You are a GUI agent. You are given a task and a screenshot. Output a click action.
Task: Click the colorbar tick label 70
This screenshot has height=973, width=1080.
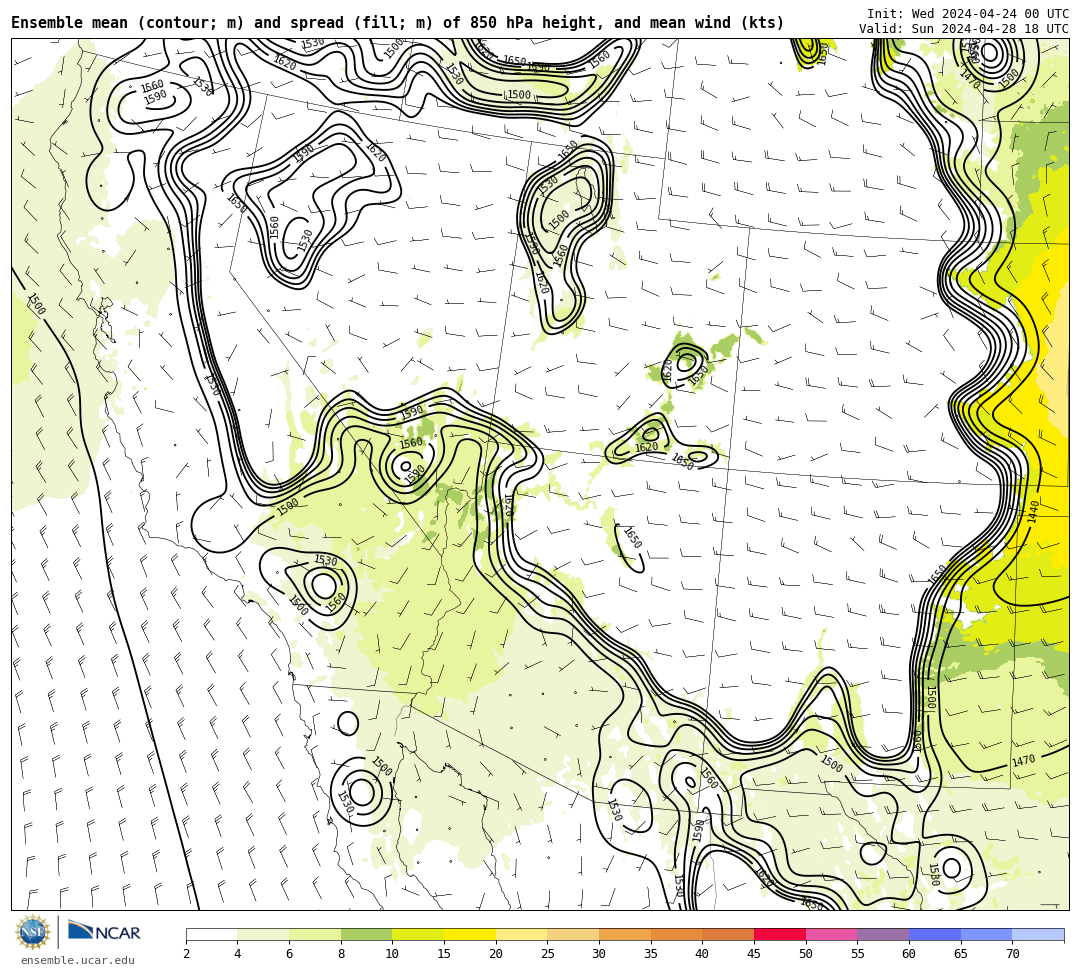click(x=1012, y=954)
